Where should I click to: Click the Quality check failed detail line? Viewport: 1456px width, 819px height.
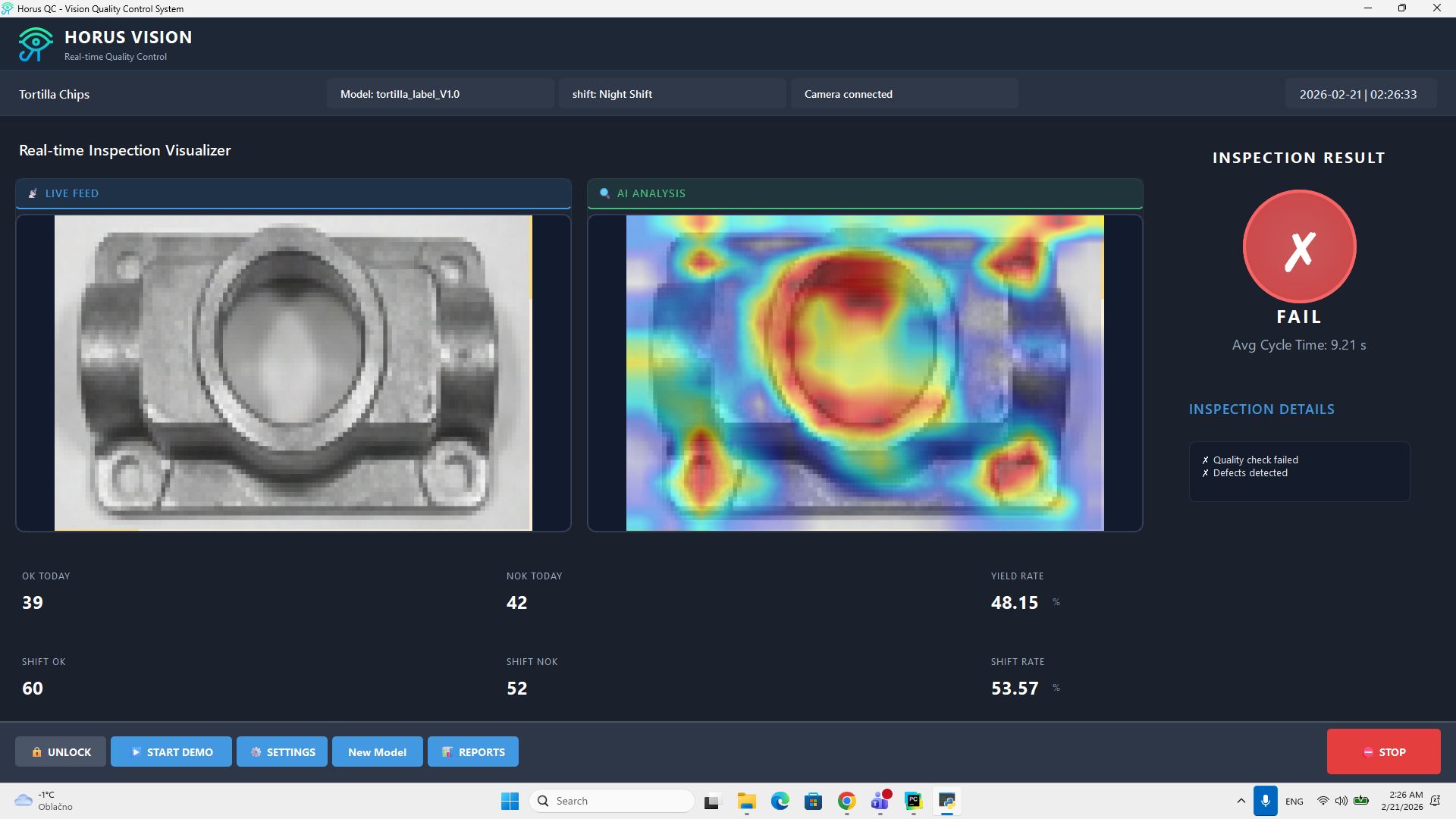pos(1250,460)
